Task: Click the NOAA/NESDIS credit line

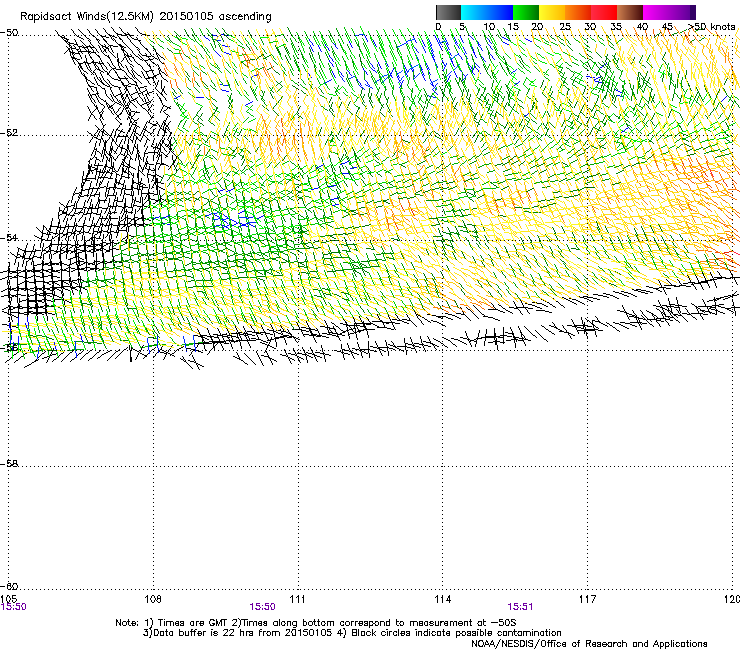Action: 589,643
